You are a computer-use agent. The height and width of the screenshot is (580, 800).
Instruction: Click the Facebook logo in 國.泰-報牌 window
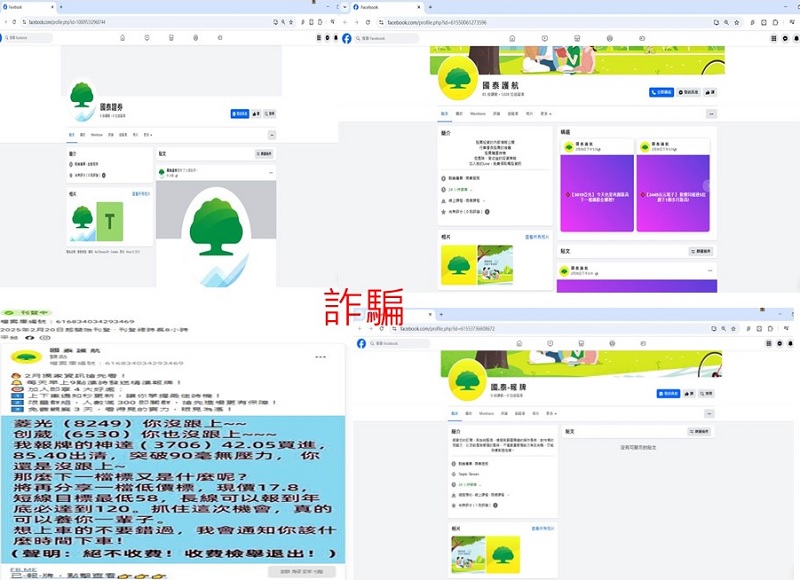pos(361,344)
